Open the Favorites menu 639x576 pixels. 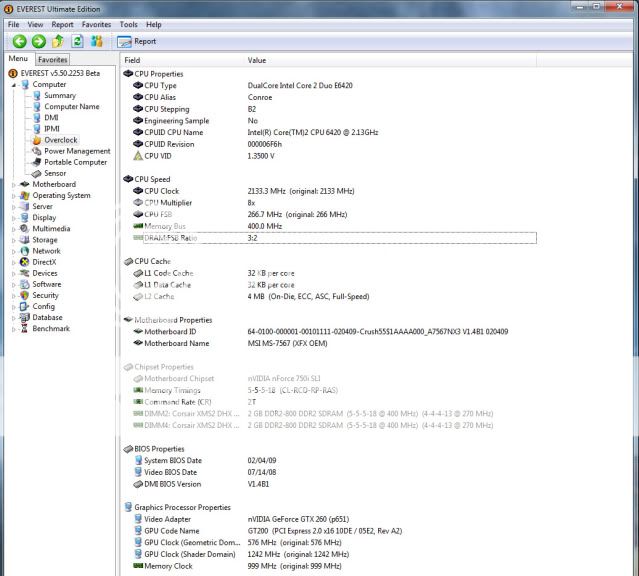pos(96,24)
